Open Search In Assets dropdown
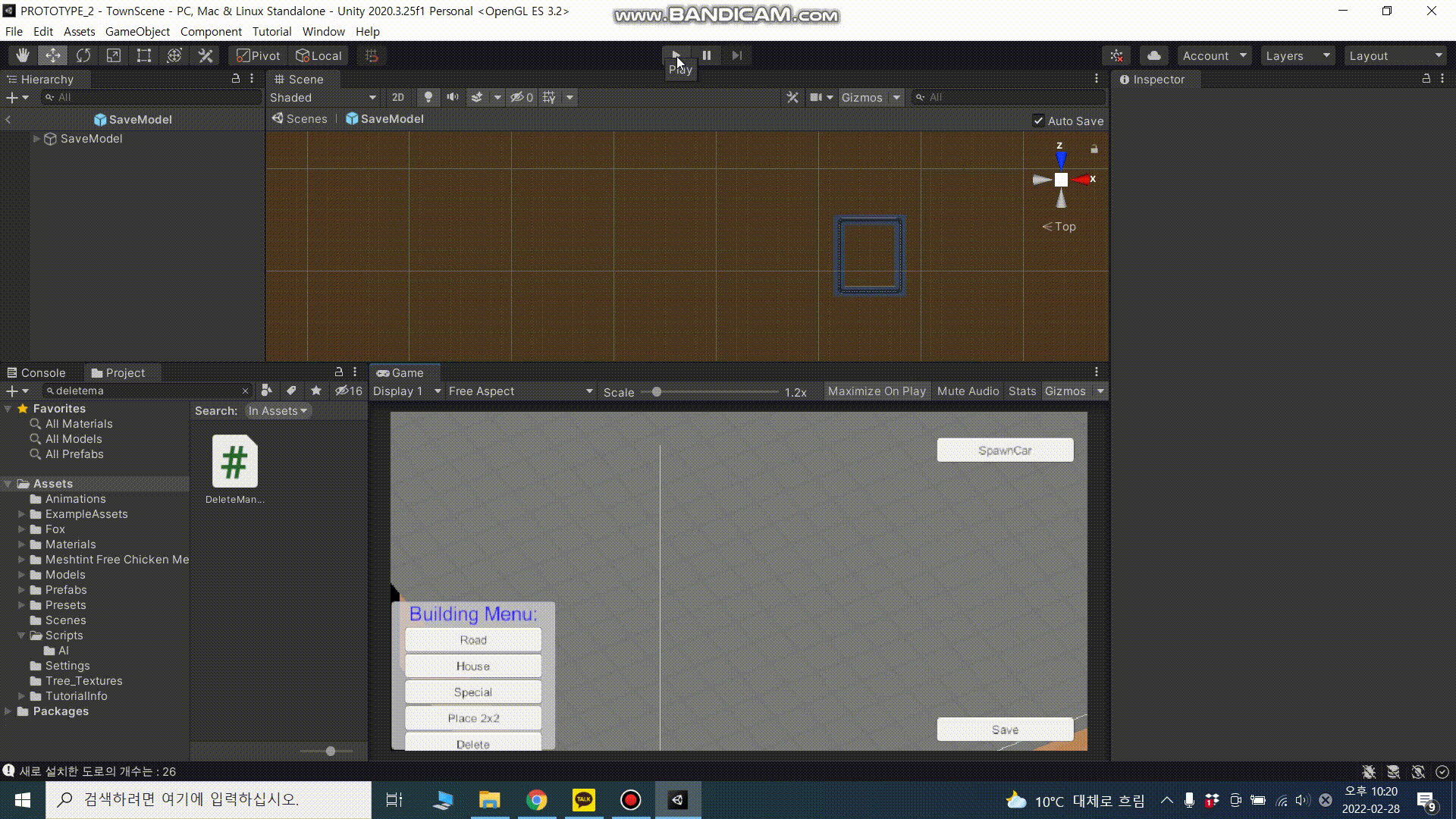Screen dimensions: 1456x819 278,411
